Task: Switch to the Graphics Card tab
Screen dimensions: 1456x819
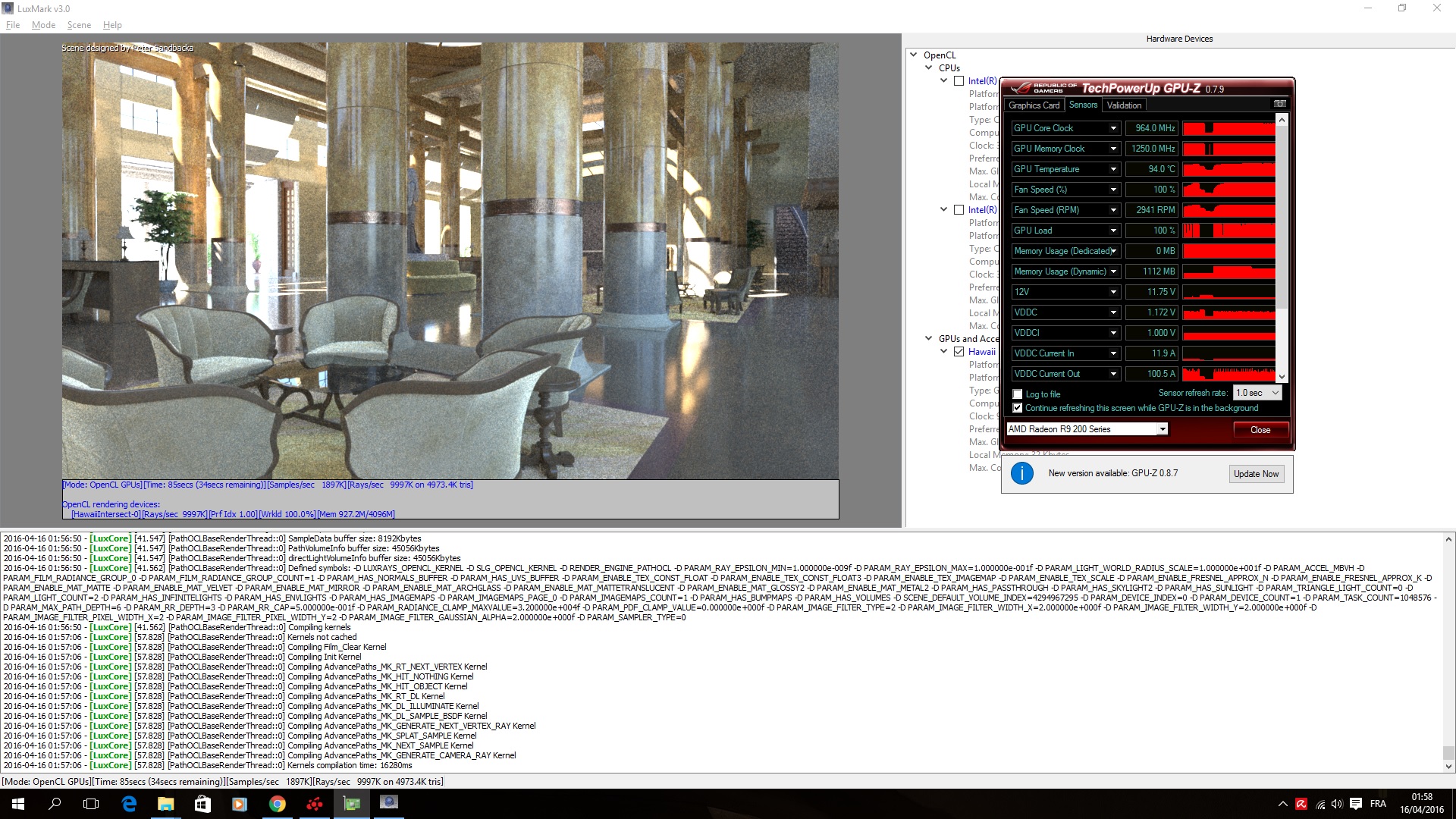Action: pos(1034,105)
